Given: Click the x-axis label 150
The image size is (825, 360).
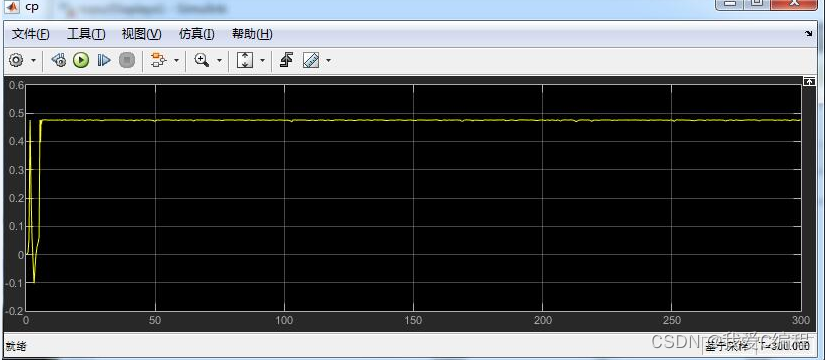Looking at the screenshot, I should 414,320.
